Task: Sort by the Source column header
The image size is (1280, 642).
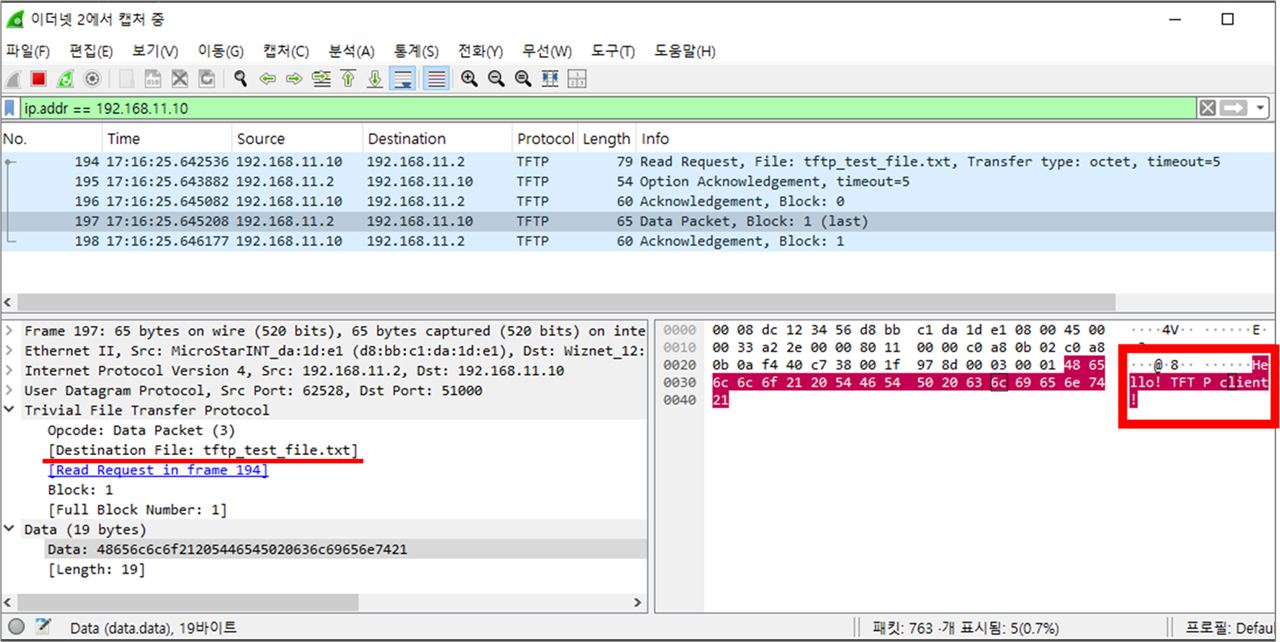Action: coord(297,139)
